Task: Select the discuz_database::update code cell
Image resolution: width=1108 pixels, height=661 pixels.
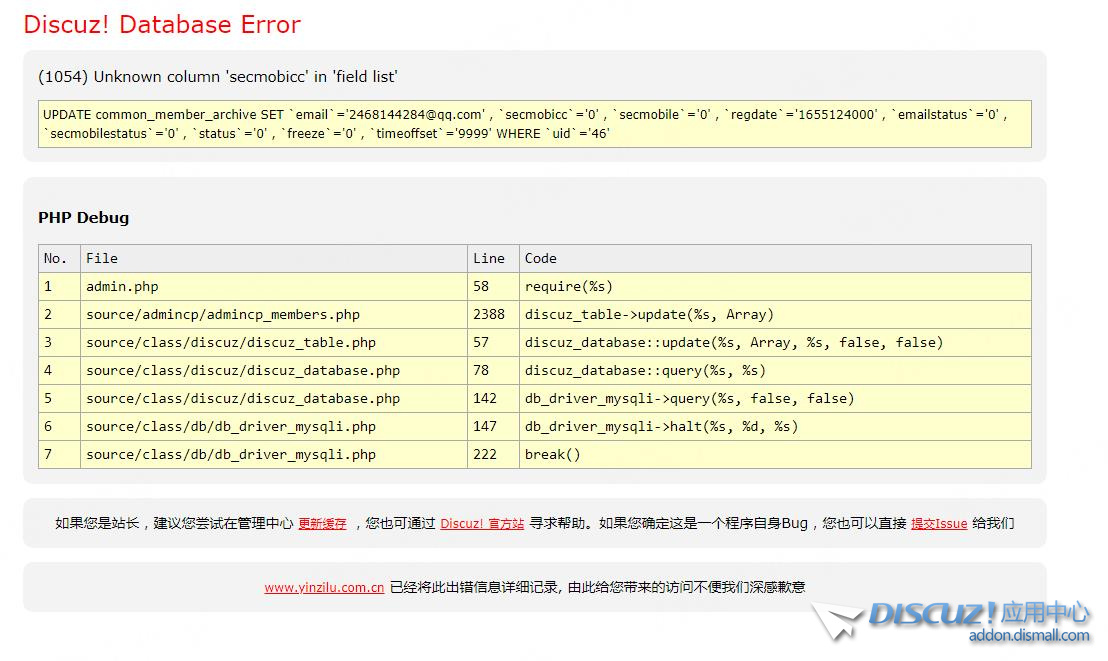Action: (x=775, y=342)
